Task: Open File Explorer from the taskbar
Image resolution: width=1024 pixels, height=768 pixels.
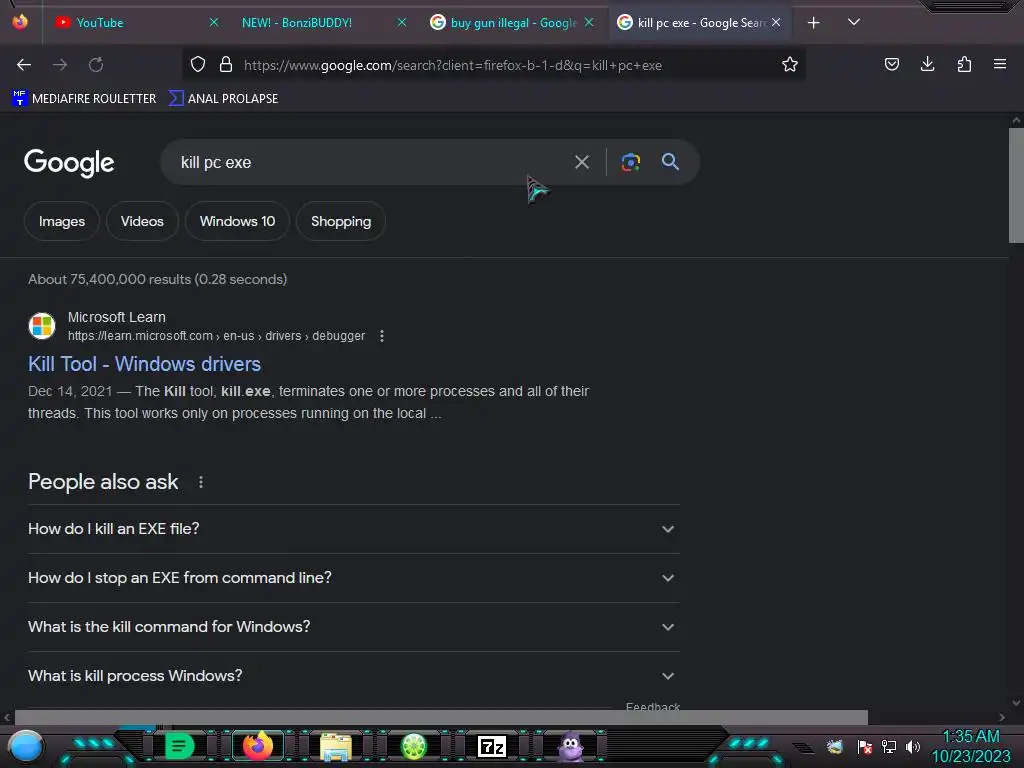Action: pyautogui.click(x=336, y=747)
